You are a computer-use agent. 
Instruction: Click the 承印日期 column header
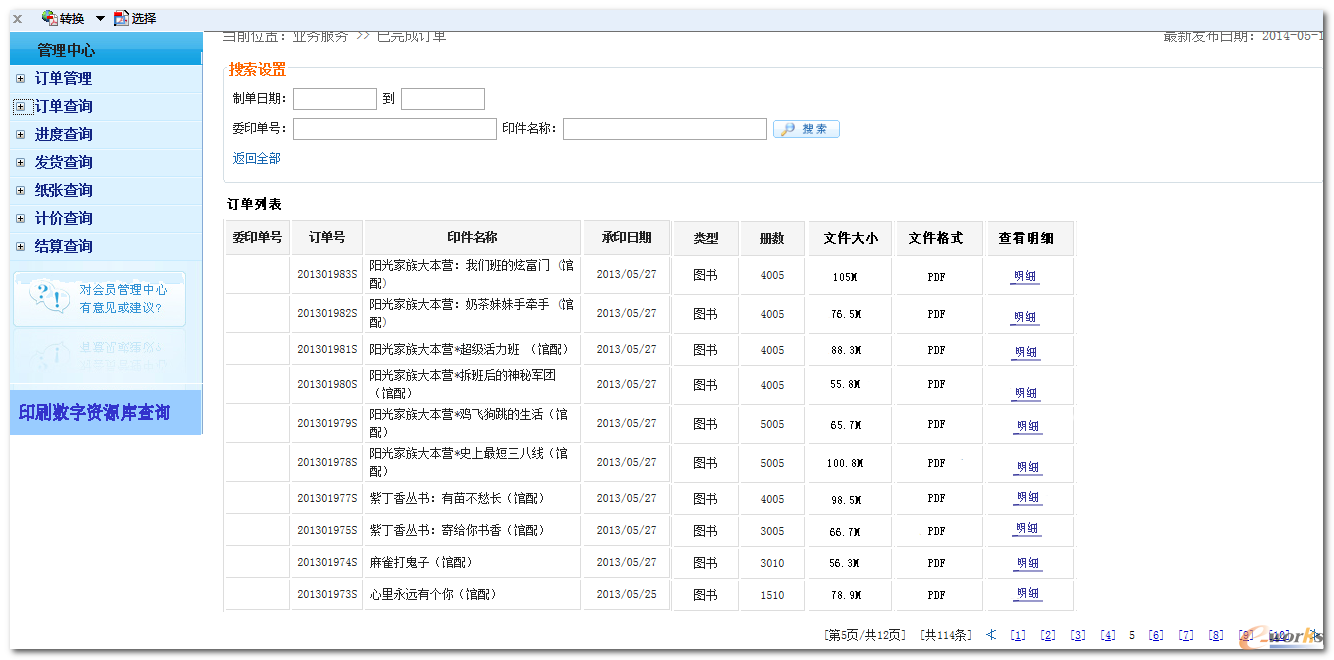coord(627,238)
